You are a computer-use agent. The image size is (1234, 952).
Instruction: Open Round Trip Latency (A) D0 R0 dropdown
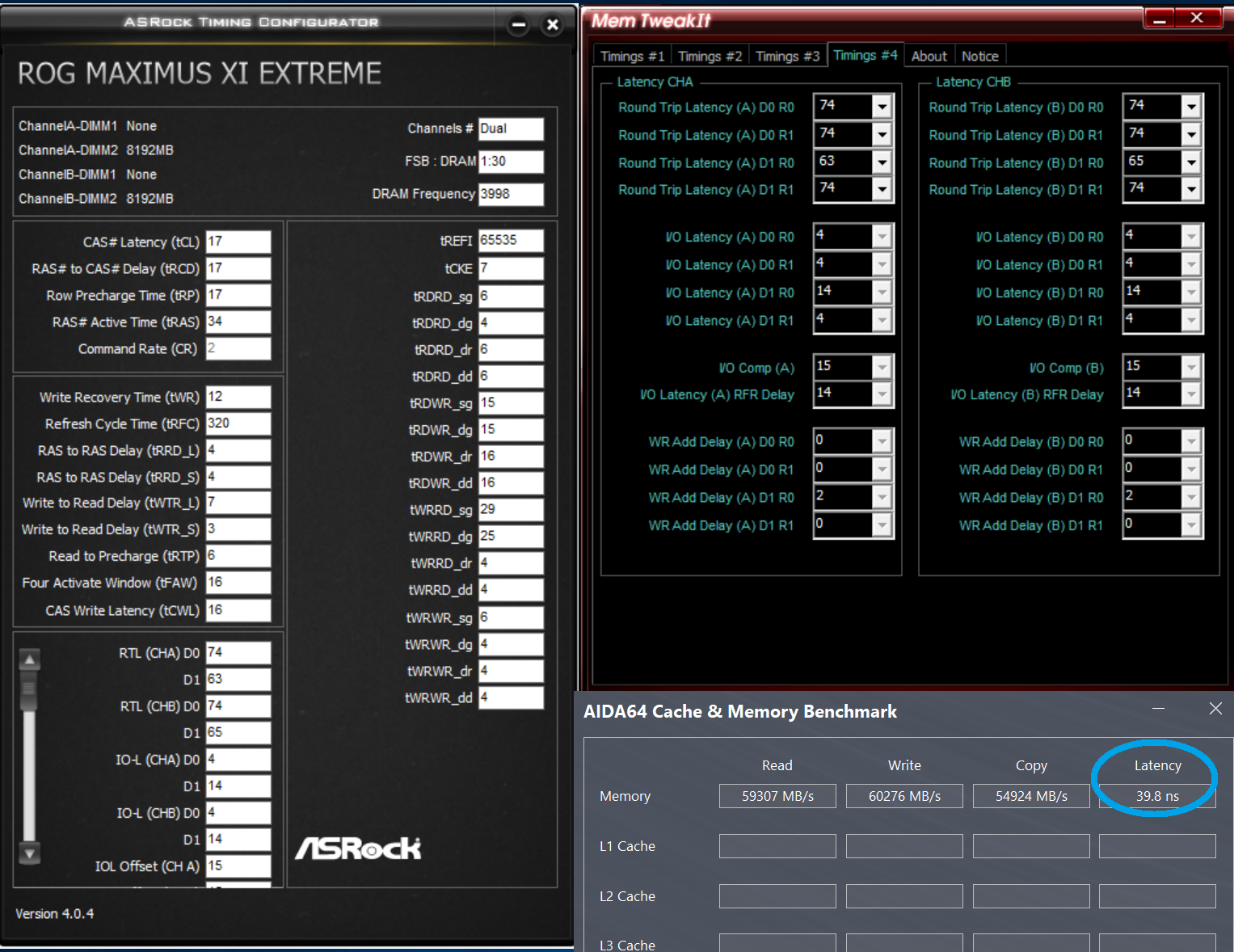coord(882,107)
